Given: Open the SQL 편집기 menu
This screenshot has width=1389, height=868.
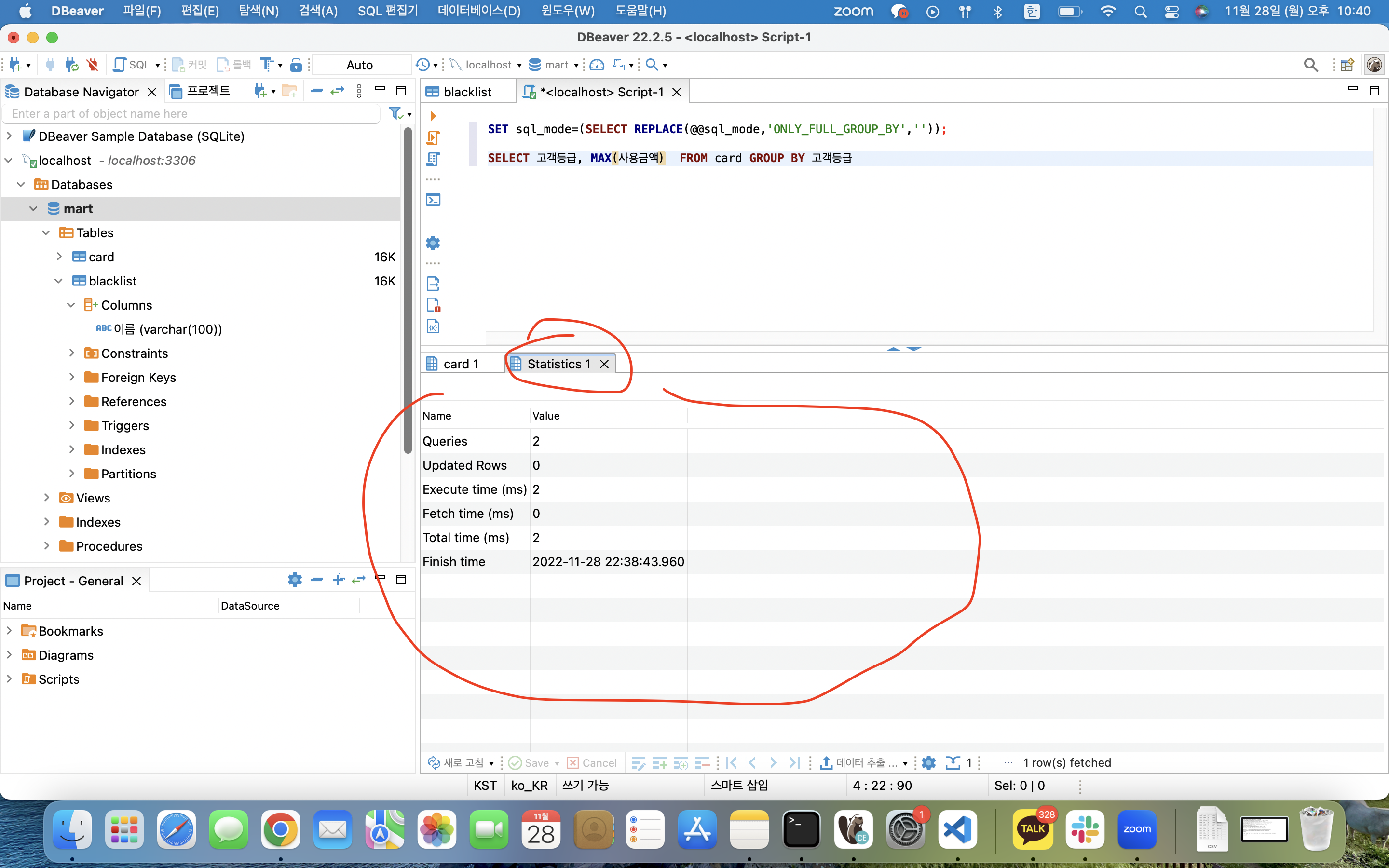Looking at the screenshot, I should click(388, 11).
